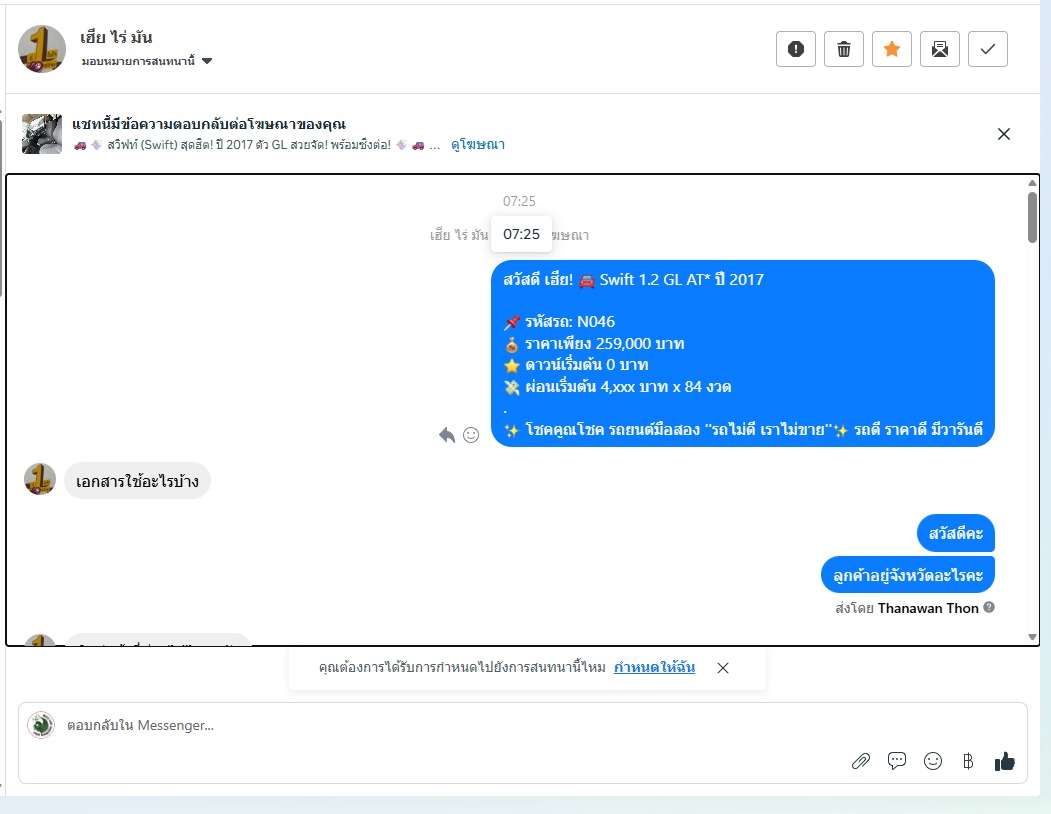Screen dimensions: 1051x814
Task: Toggle the orange star follow-up marker
Action: tap(891, 49)
